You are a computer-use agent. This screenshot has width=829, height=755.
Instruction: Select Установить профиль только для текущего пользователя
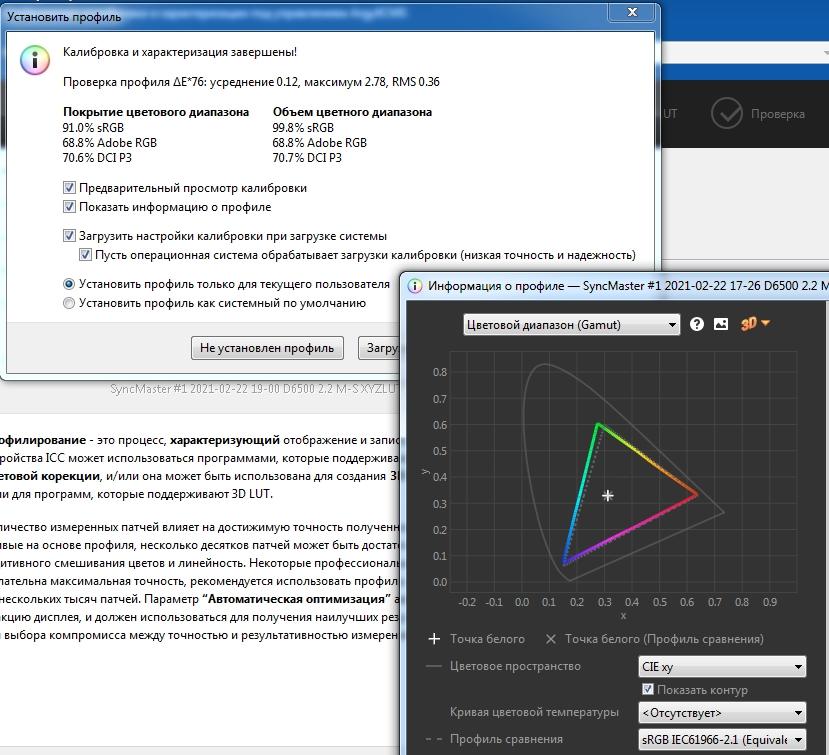69,284
